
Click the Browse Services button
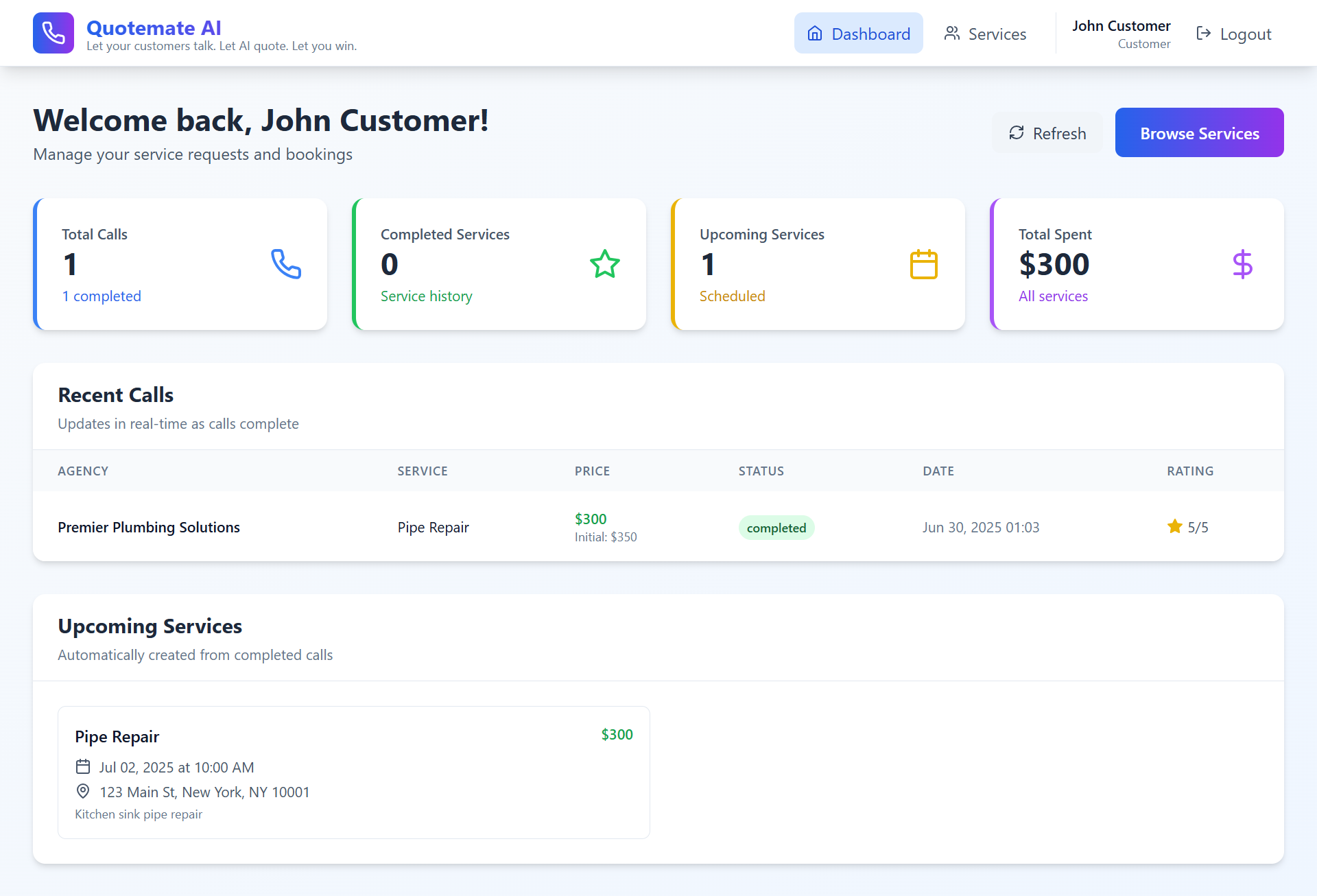1199,133
